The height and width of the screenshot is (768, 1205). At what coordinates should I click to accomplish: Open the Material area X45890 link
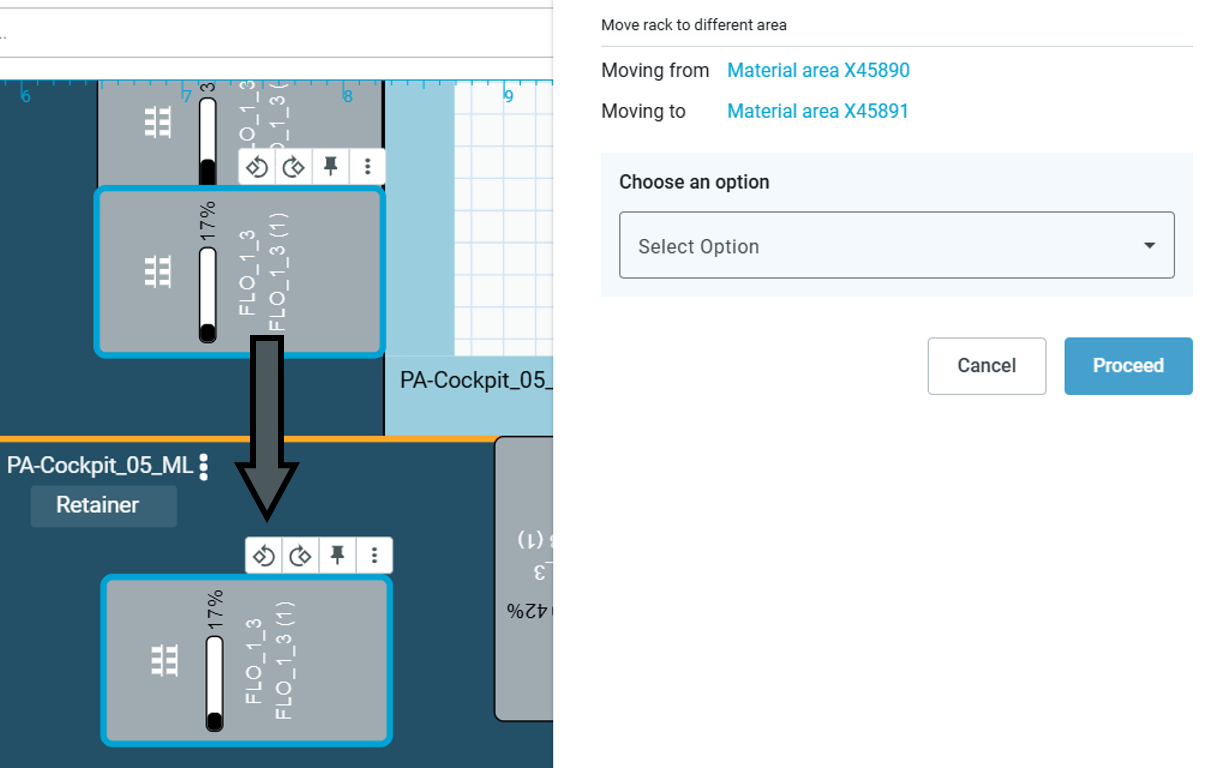[x=818, y=71]
